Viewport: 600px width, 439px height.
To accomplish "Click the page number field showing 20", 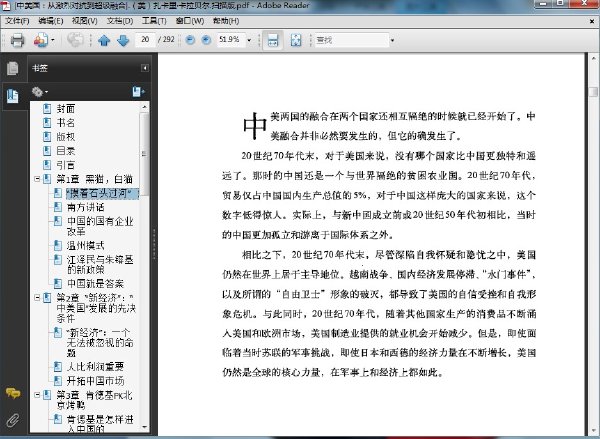I will pyautogui.click(x=145, y=39).
